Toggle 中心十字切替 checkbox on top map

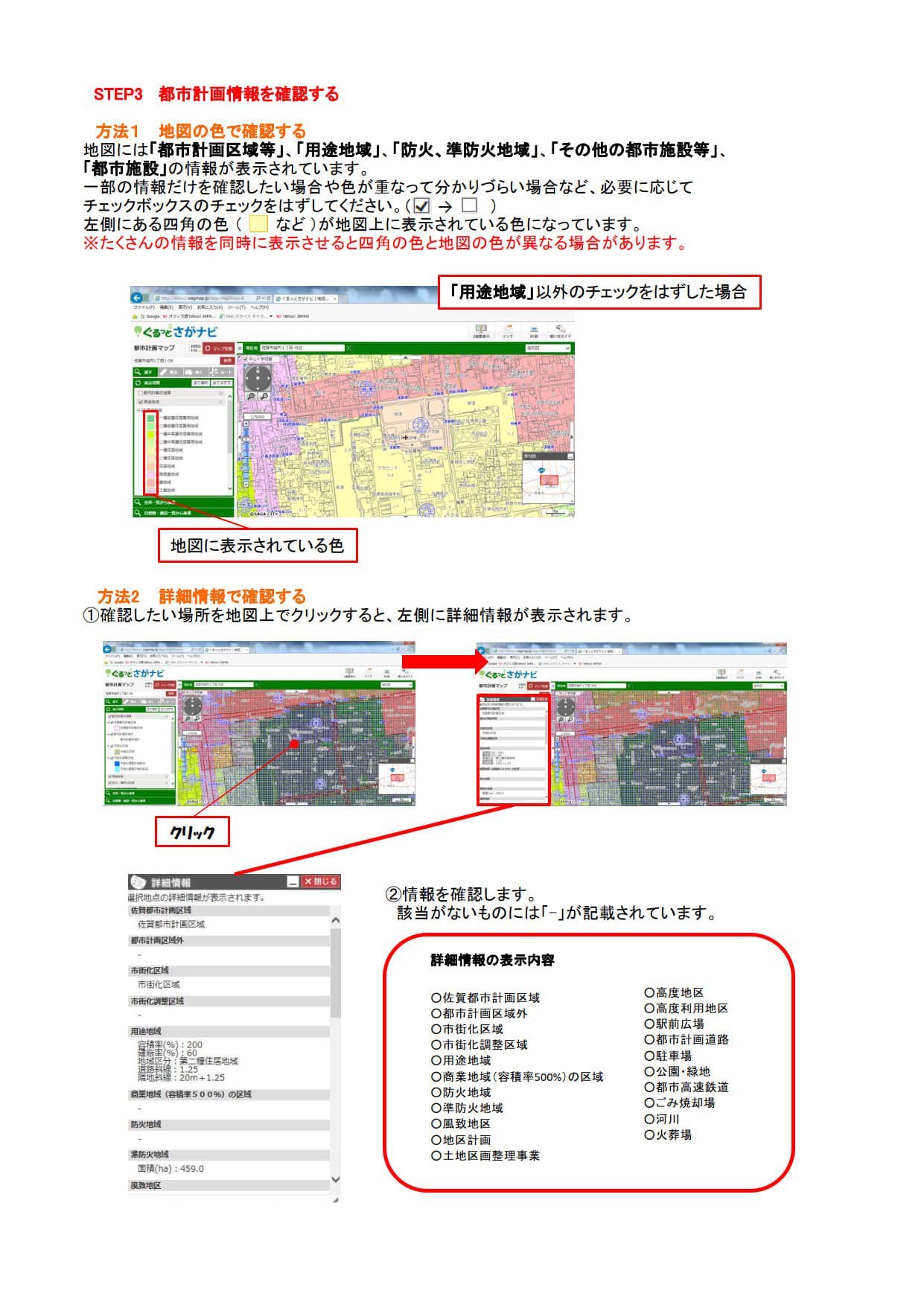coord(246,359)
